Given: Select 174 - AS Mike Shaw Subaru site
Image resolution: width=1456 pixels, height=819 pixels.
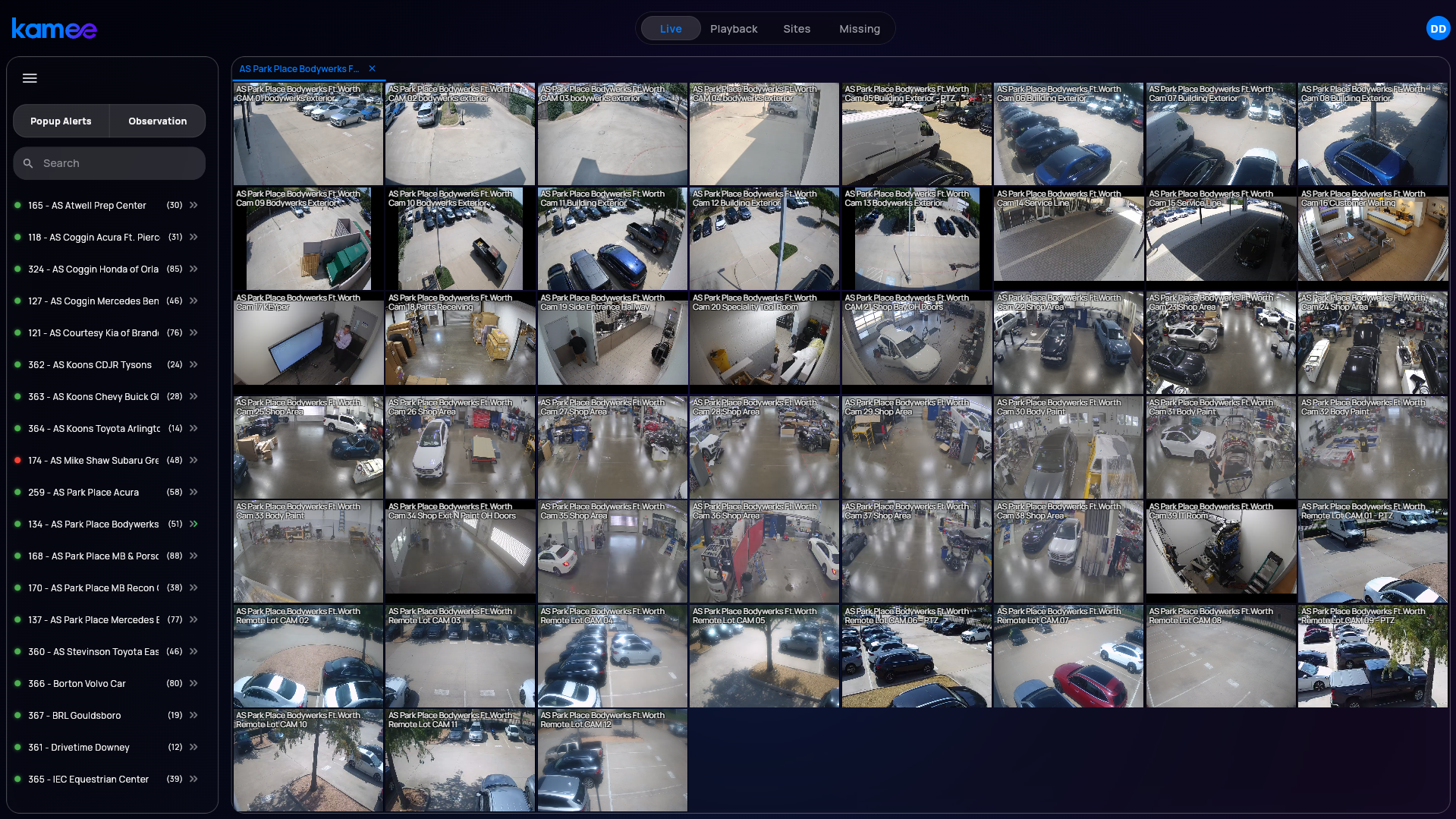Looking at the screenshot, I should [x=93, y=460].
